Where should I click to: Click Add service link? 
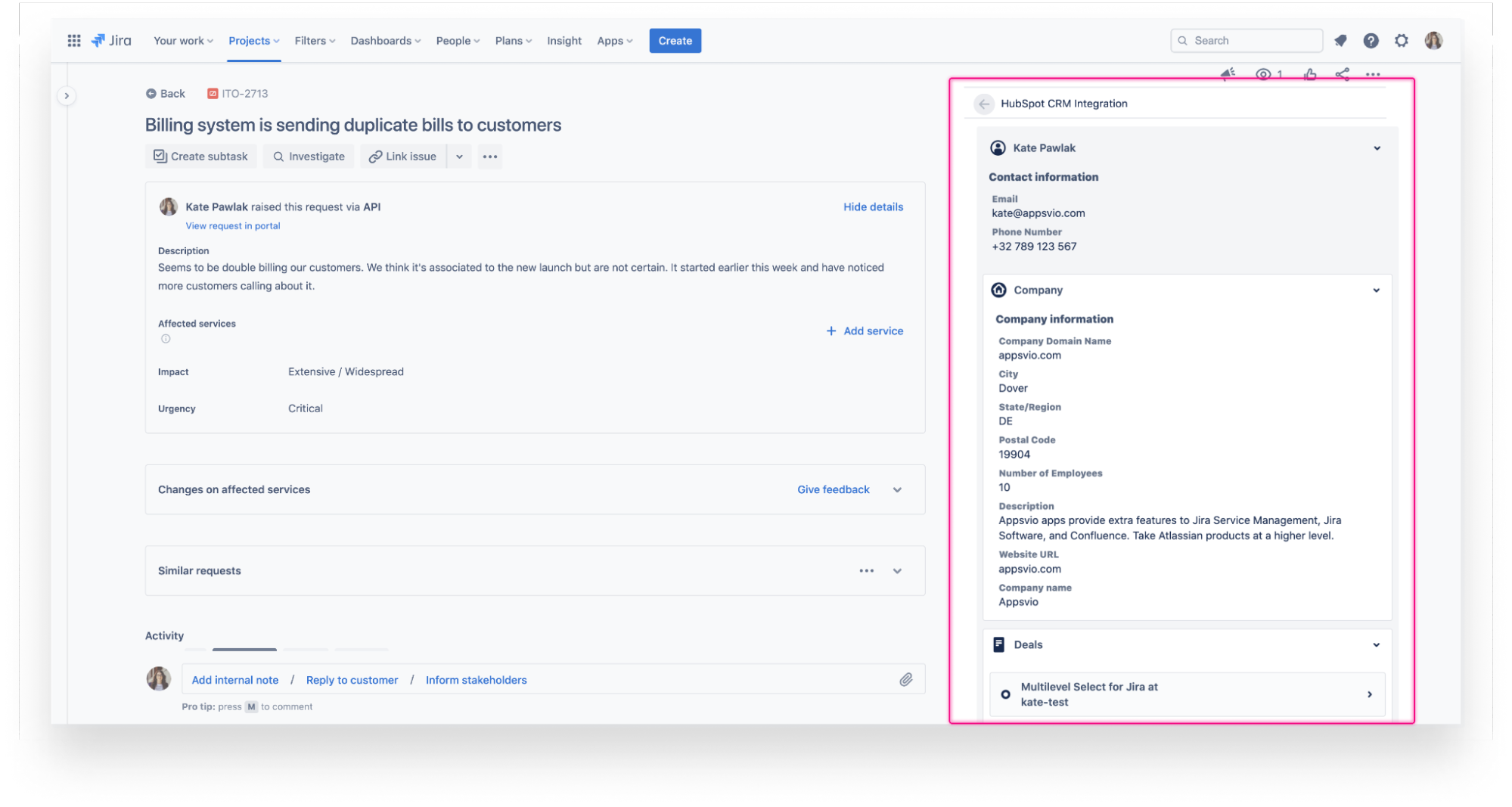click(x=865, y=331)
